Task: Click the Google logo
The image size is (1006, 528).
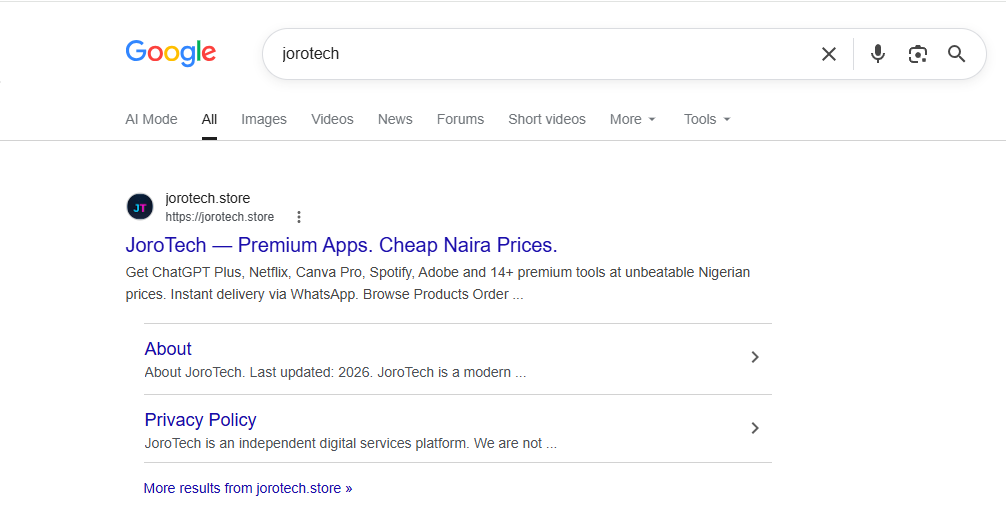Action: [171, 53]
